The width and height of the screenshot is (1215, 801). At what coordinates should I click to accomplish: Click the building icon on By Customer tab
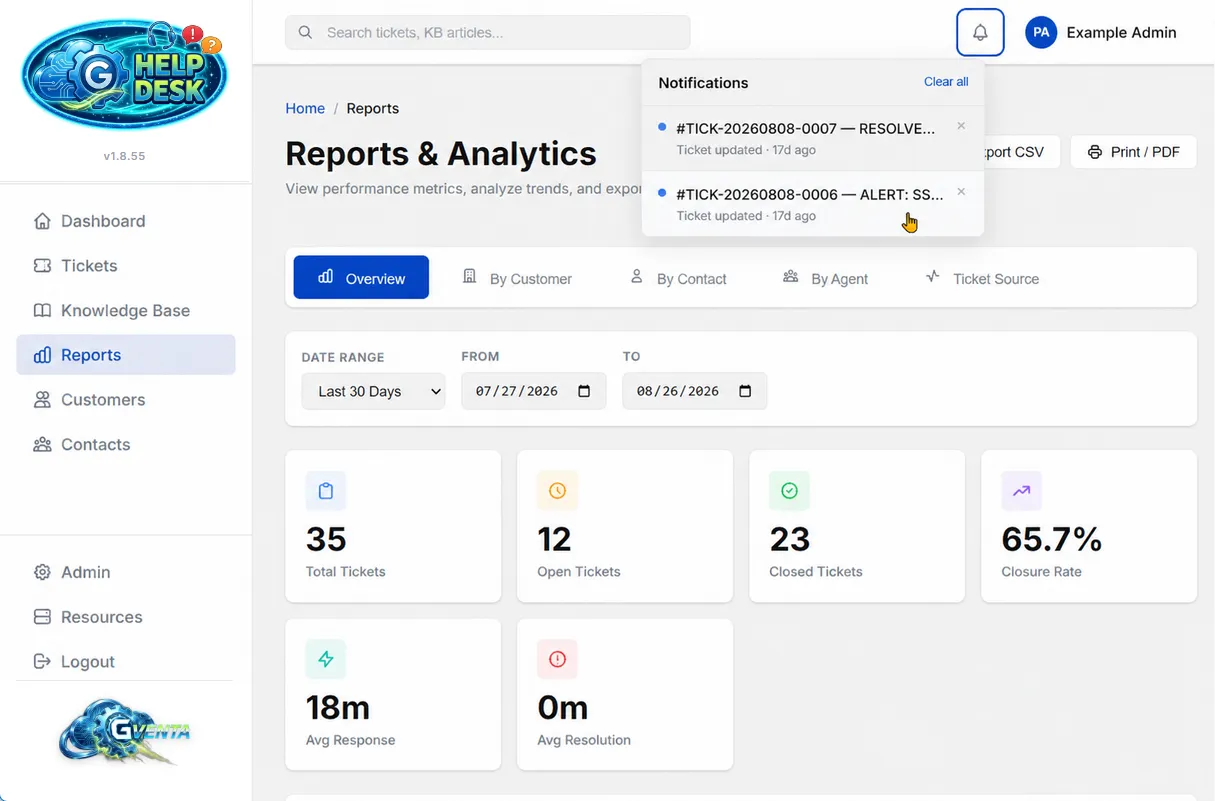[469, 276]
